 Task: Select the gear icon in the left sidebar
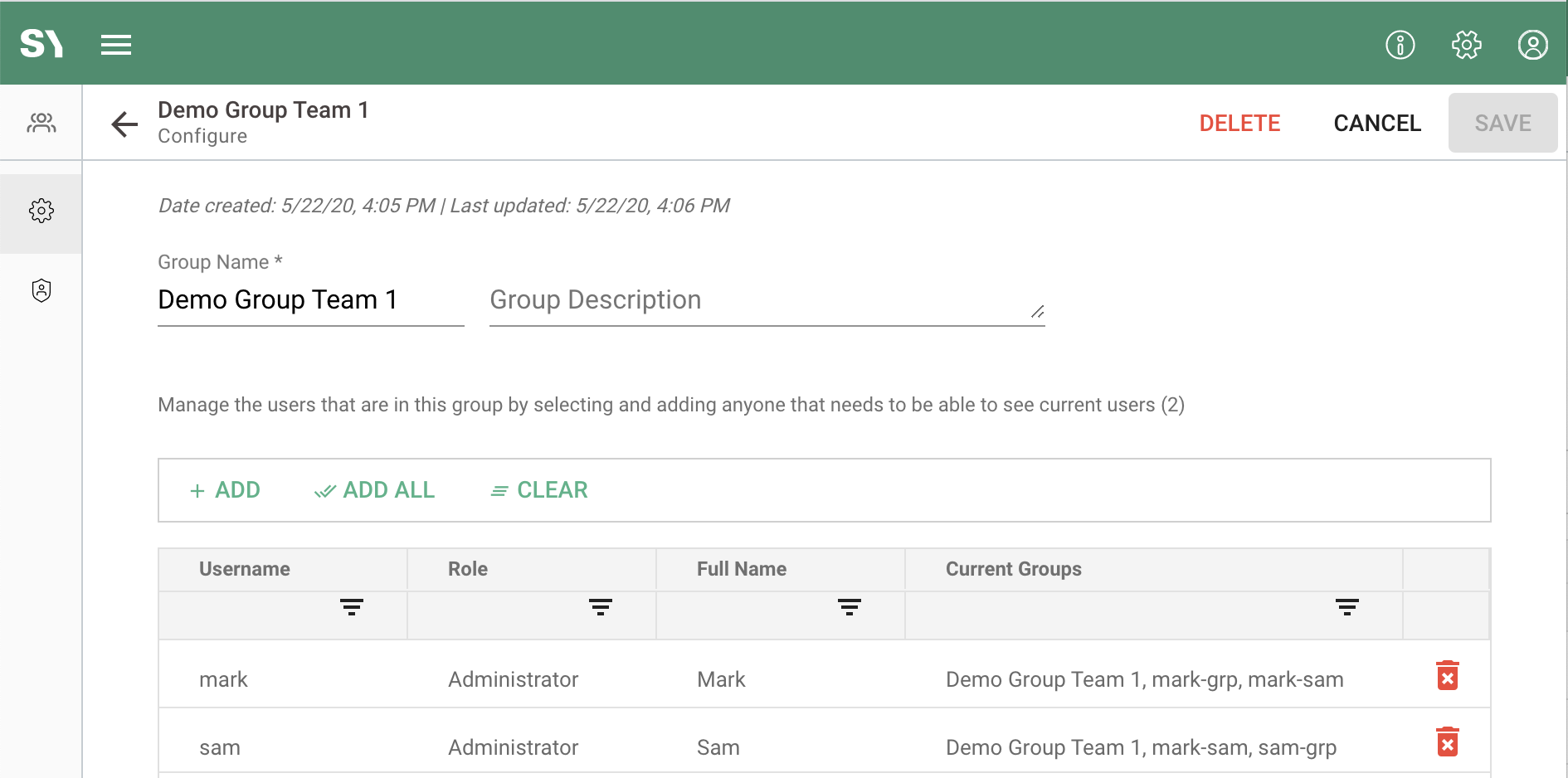pyautogui.click(x=41, y=210)
